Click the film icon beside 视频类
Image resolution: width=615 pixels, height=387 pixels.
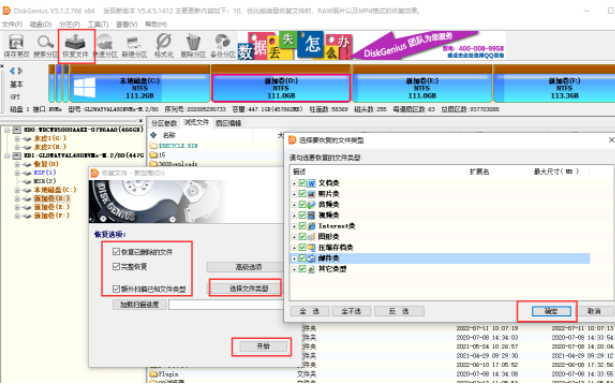click(311, 215)
